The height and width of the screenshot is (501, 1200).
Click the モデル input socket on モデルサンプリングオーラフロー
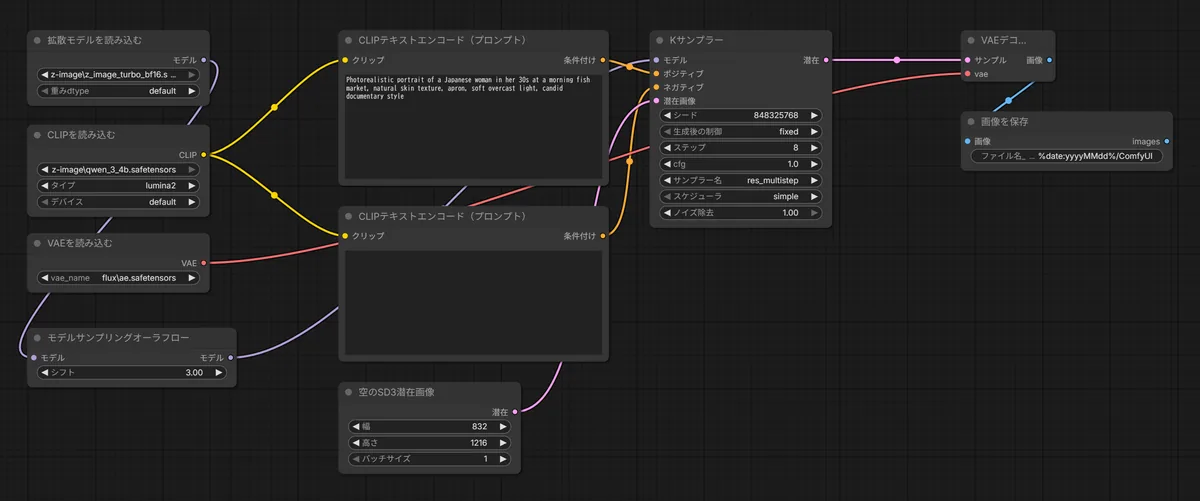[x=35, y=357]
